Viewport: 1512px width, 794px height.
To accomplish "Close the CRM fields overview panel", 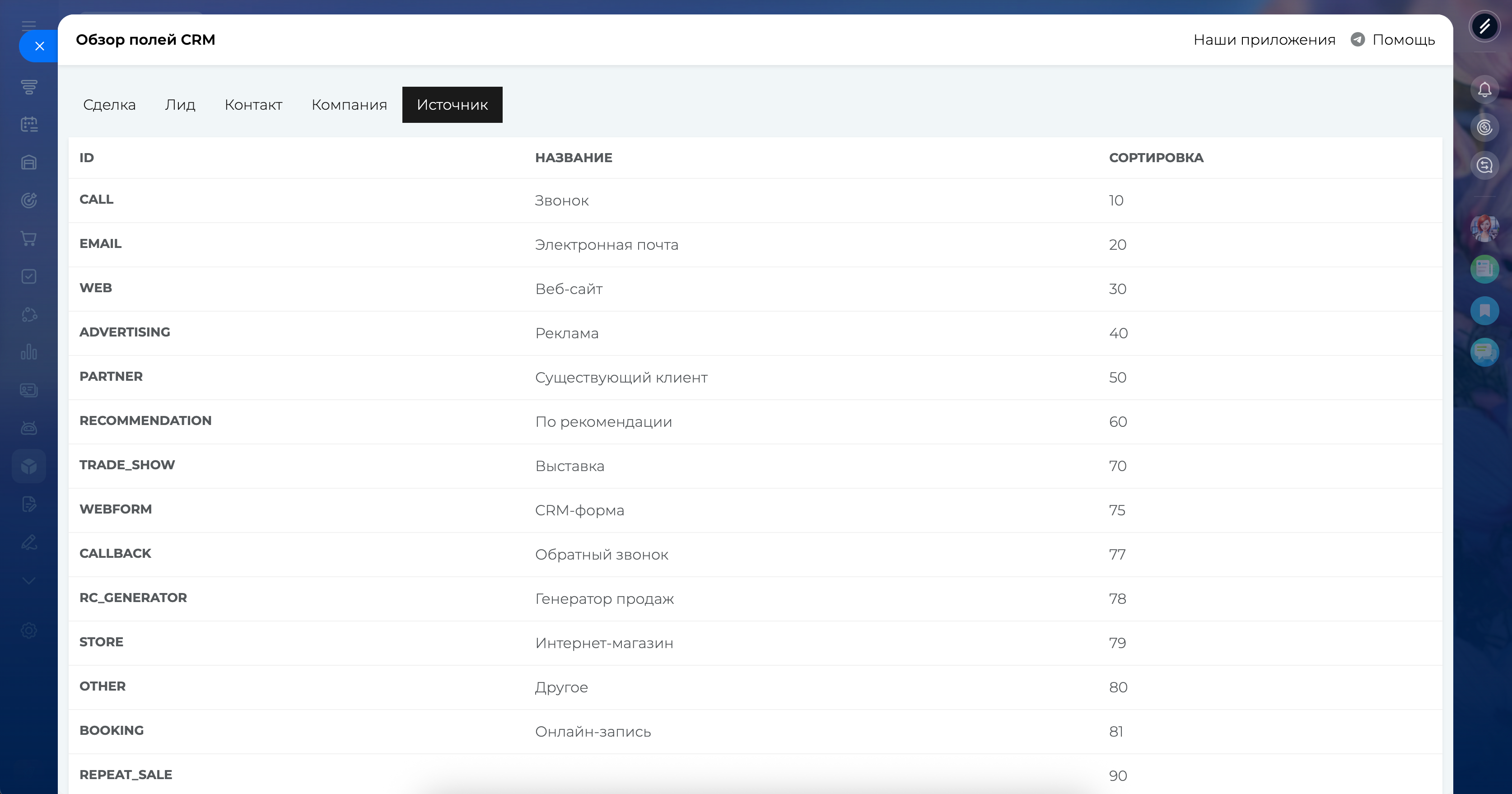I will [x=39, y=47].
